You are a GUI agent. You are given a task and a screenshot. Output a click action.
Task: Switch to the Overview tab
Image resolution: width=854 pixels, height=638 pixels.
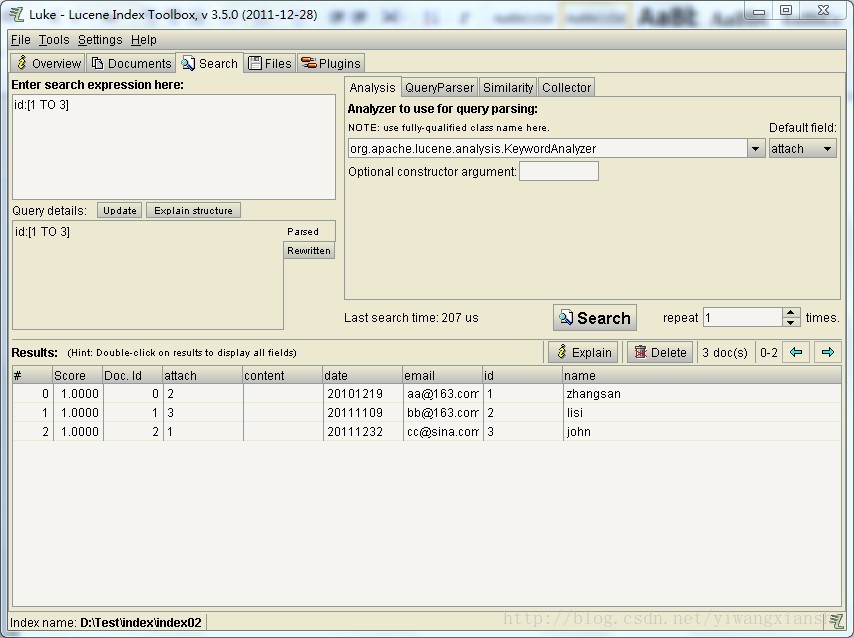[x=48, y=63]
